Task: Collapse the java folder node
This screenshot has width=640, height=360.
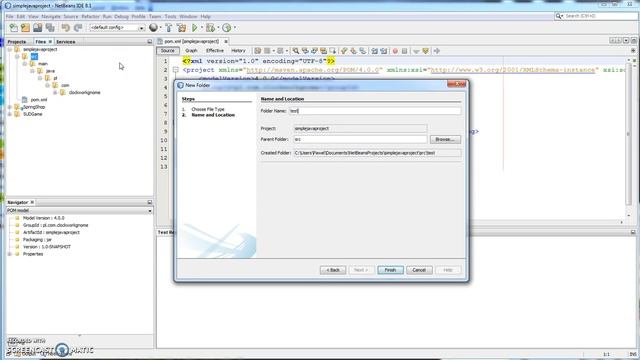Action: tap(33, 71)
